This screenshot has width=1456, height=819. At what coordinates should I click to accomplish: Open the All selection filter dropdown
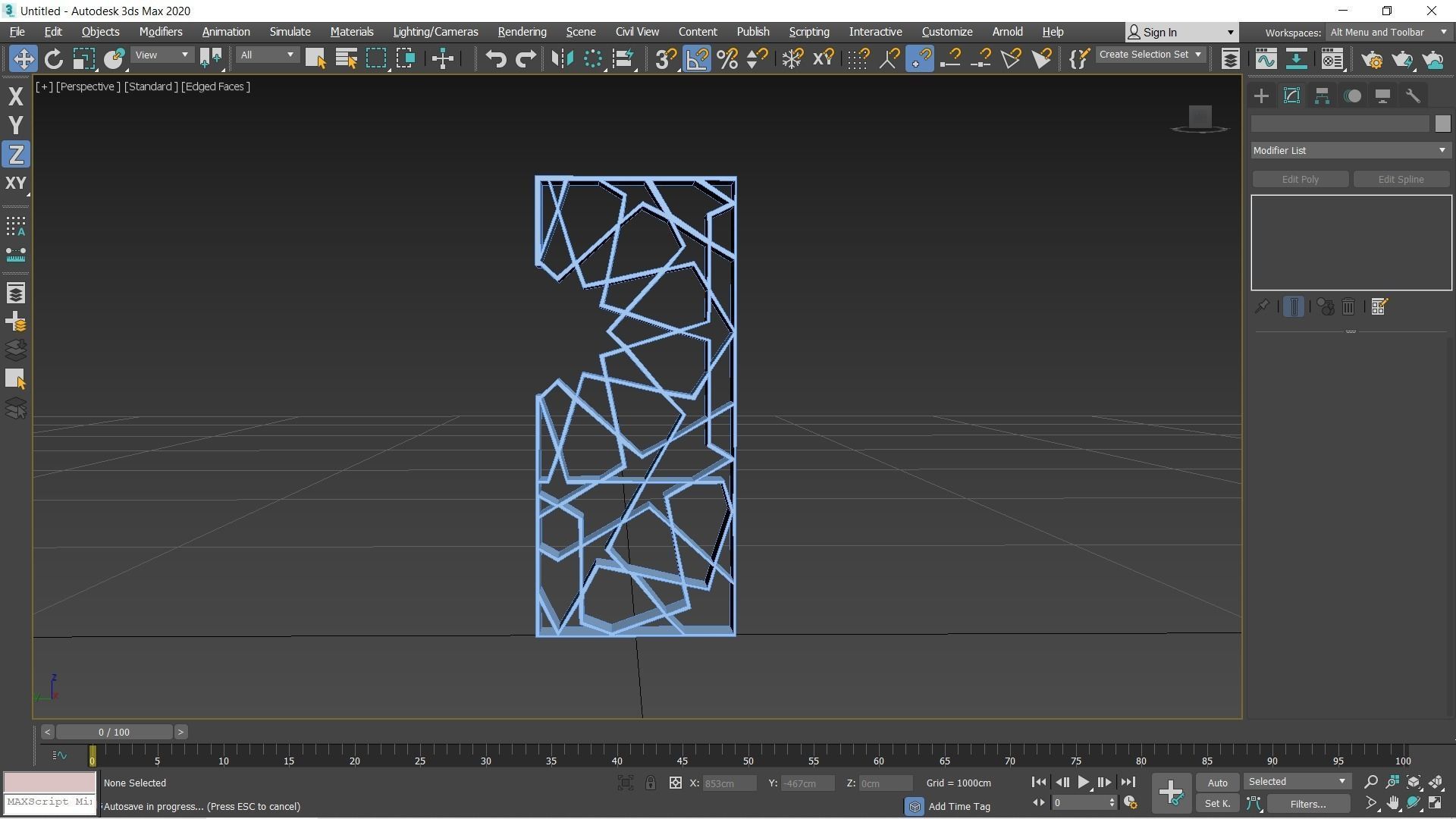267,55
